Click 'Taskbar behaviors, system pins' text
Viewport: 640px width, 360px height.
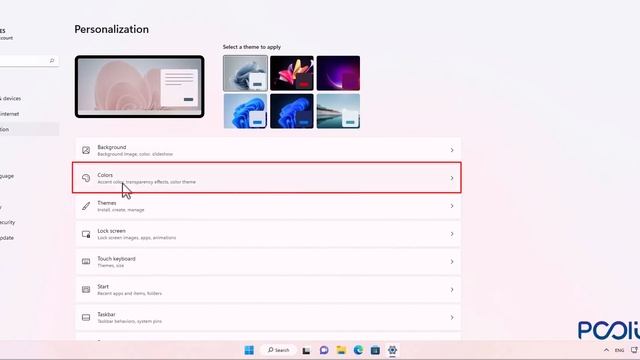tap(130, 321)
